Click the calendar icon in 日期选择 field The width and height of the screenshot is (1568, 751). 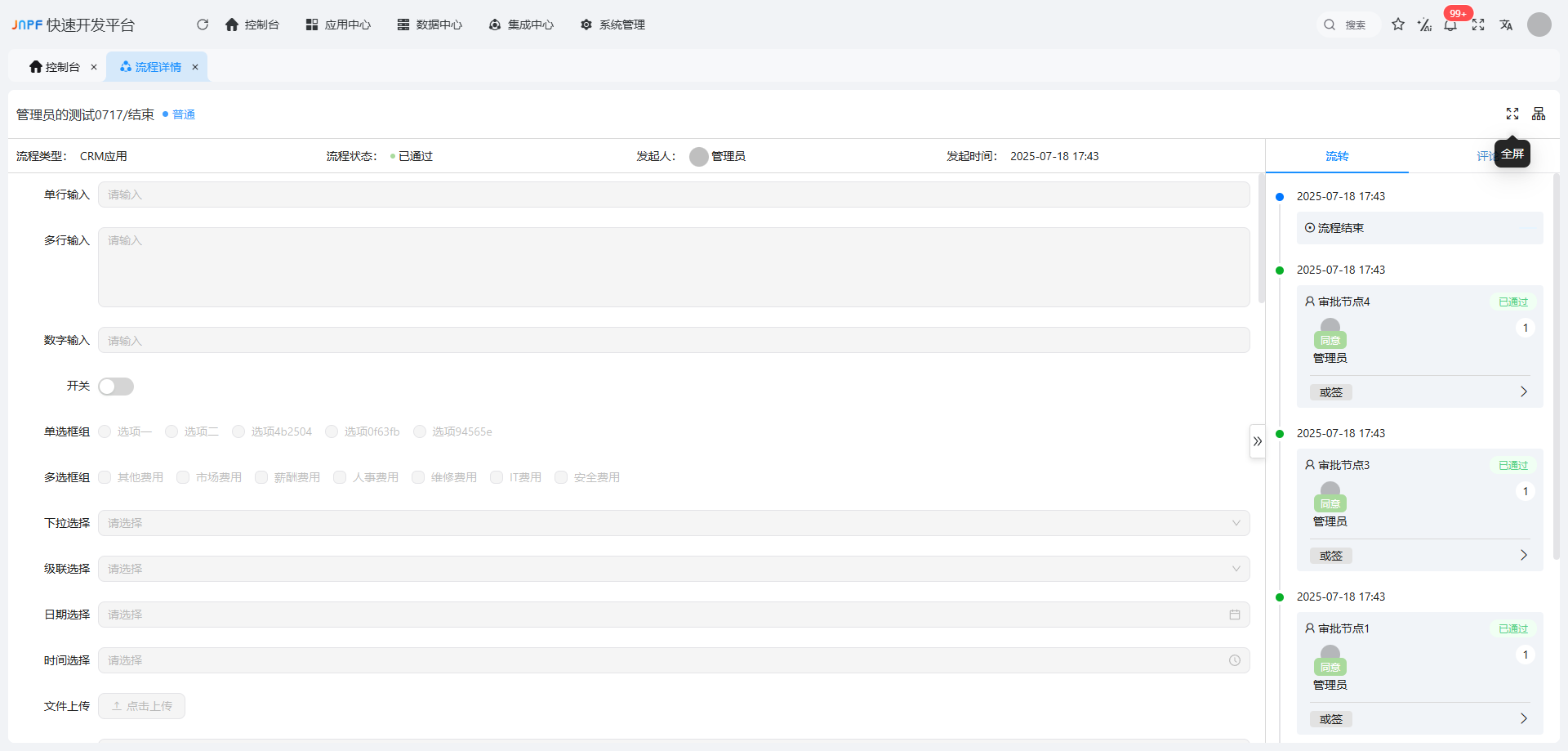pos(1235,615)
